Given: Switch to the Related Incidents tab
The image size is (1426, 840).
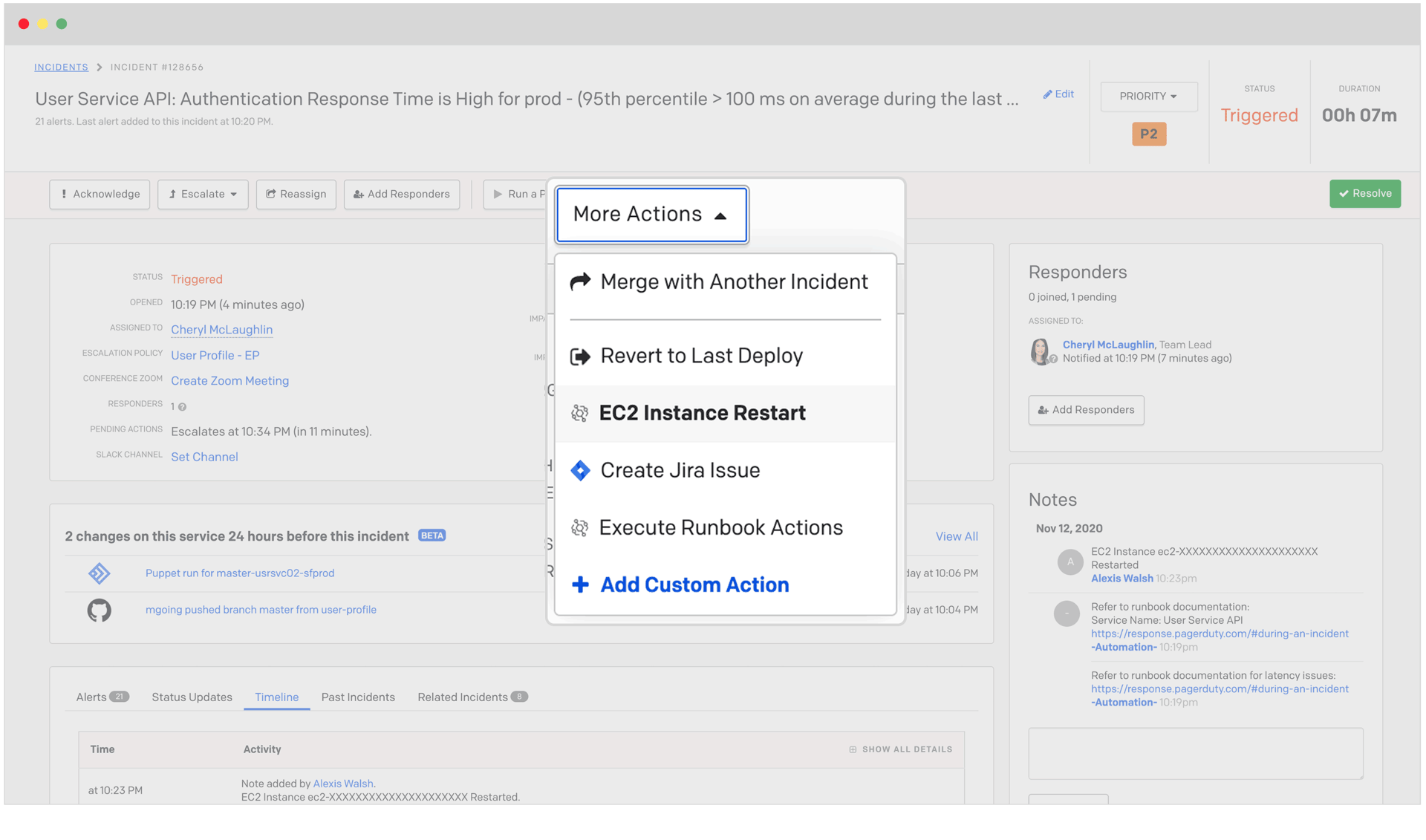Looking at the screenshot, I should (x=464, y=697).
